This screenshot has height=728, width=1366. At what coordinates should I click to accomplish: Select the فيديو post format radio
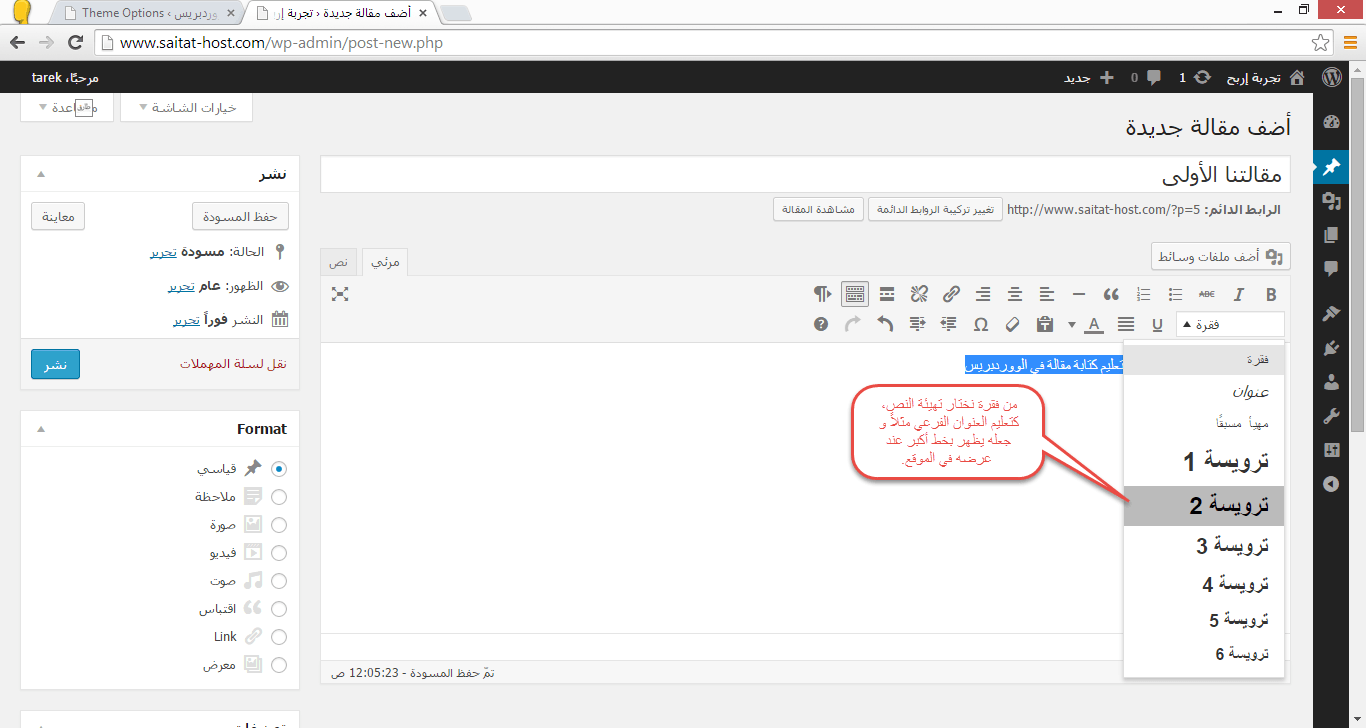coord(279,552)
